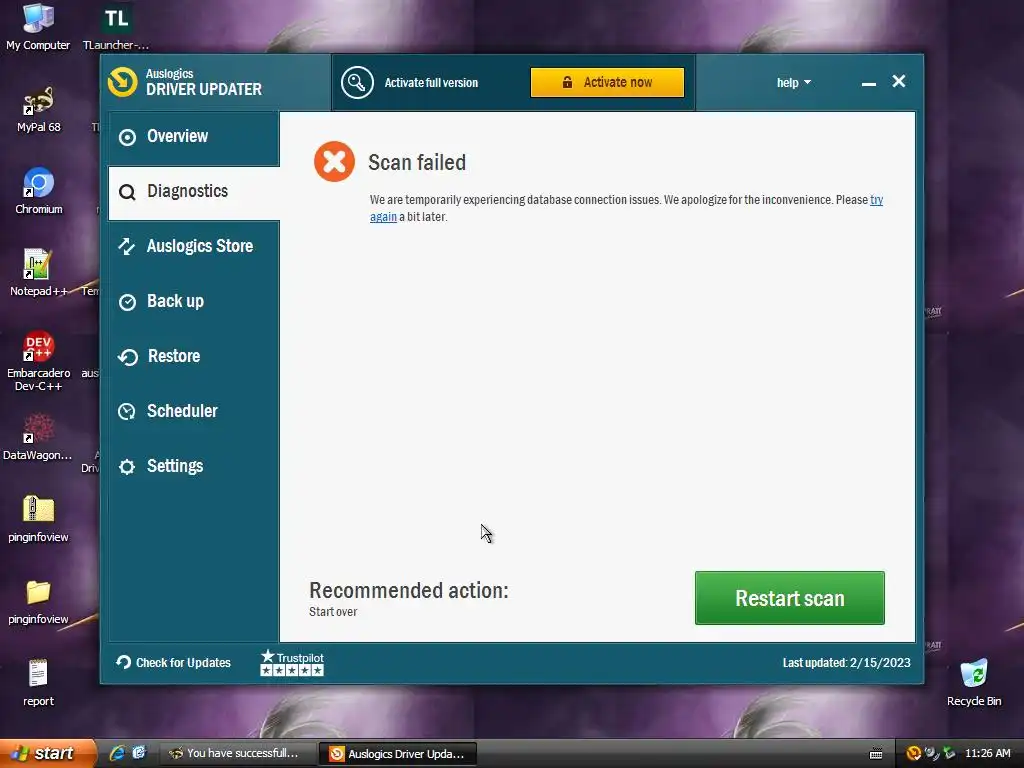Click the key icon beside Activate full version
The width and height of the screenshot is (1024, 768).
point(357,82)
